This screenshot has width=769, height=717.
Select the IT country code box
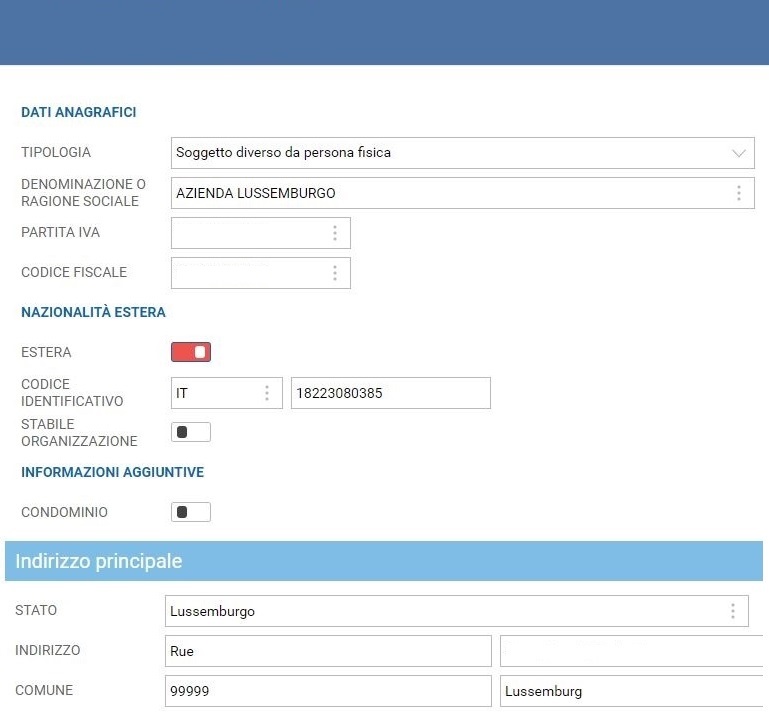[212, 393]
